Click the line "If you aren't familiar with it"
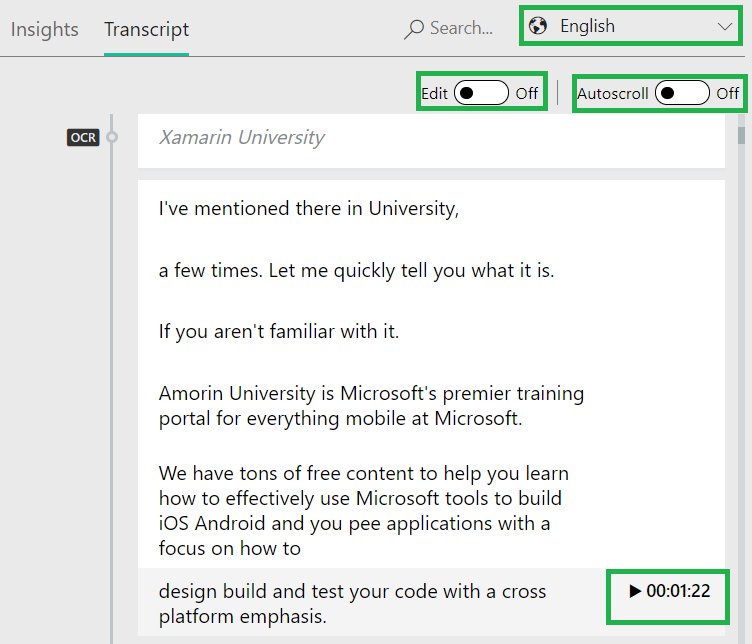Image resolution: width=752 pixels, height=644 pixels. (278, 331)
